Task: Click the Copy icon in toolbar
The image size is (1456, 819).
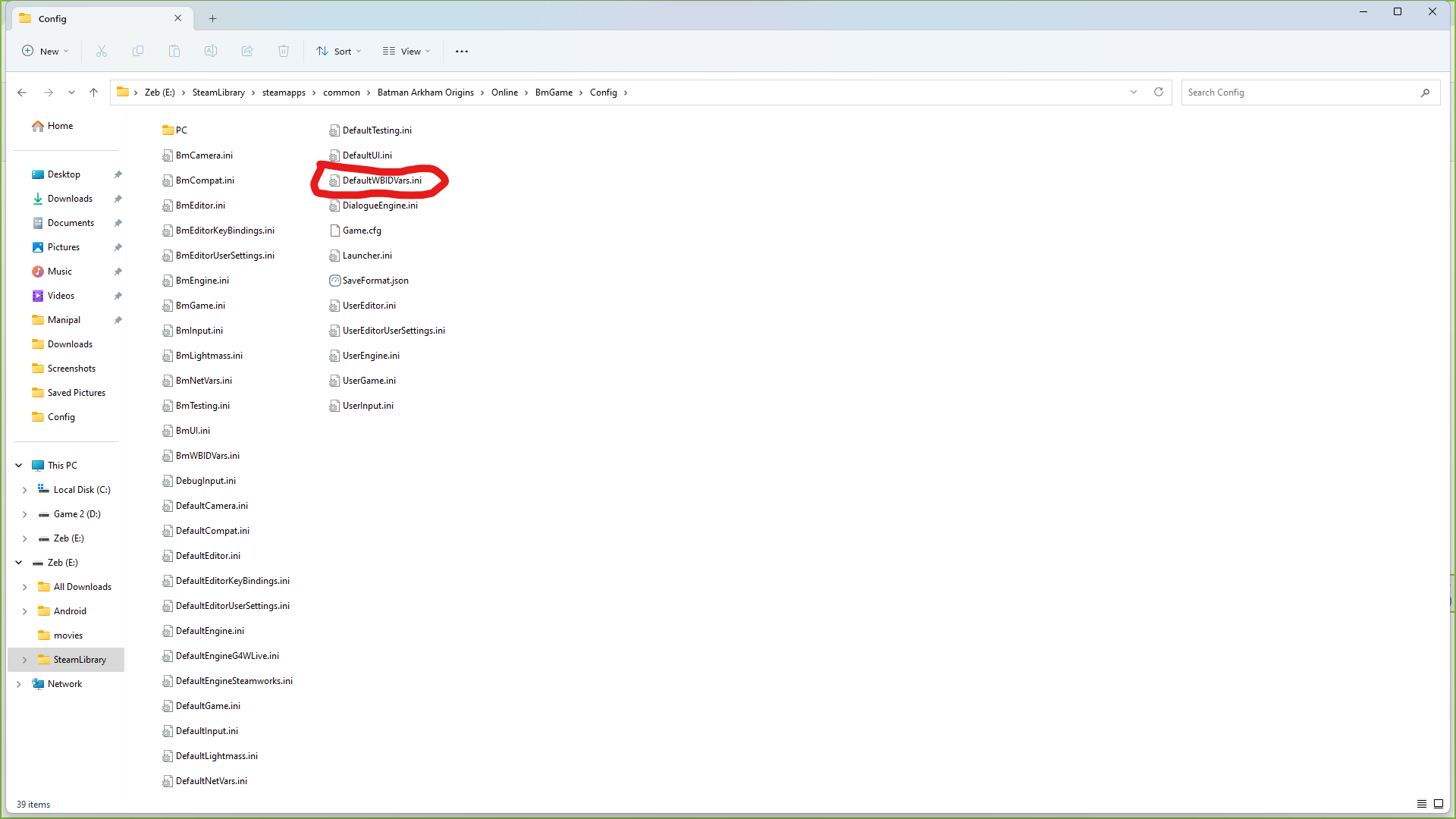Action: (x=138, y=52)
